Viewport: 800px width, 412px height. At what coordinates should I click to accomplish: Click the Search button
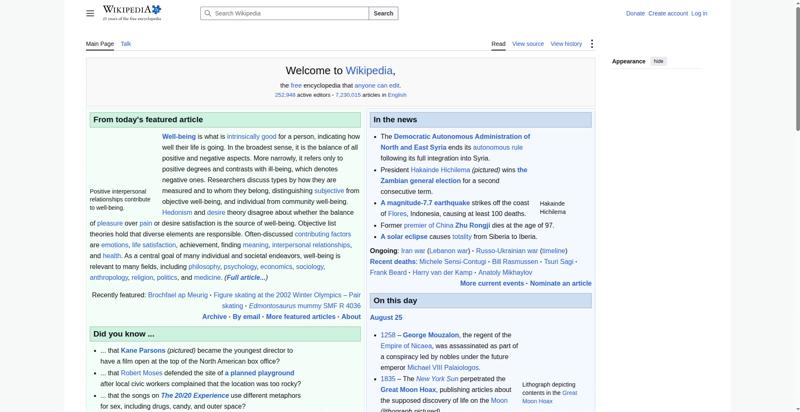point(383,13)
